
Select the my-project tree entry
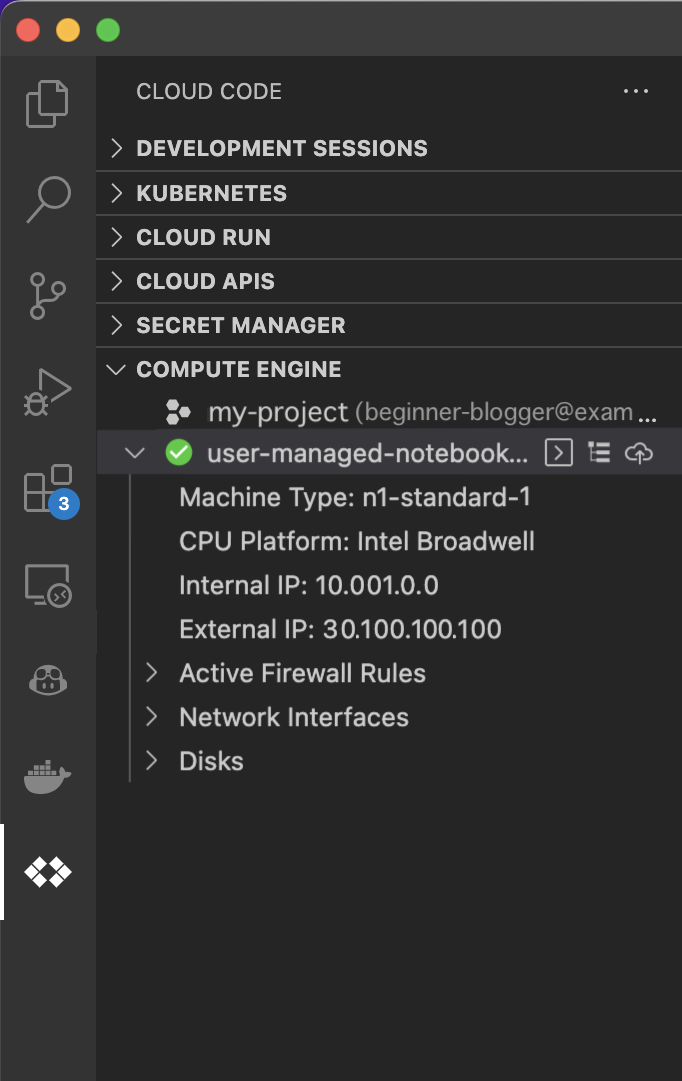point(277,411)
